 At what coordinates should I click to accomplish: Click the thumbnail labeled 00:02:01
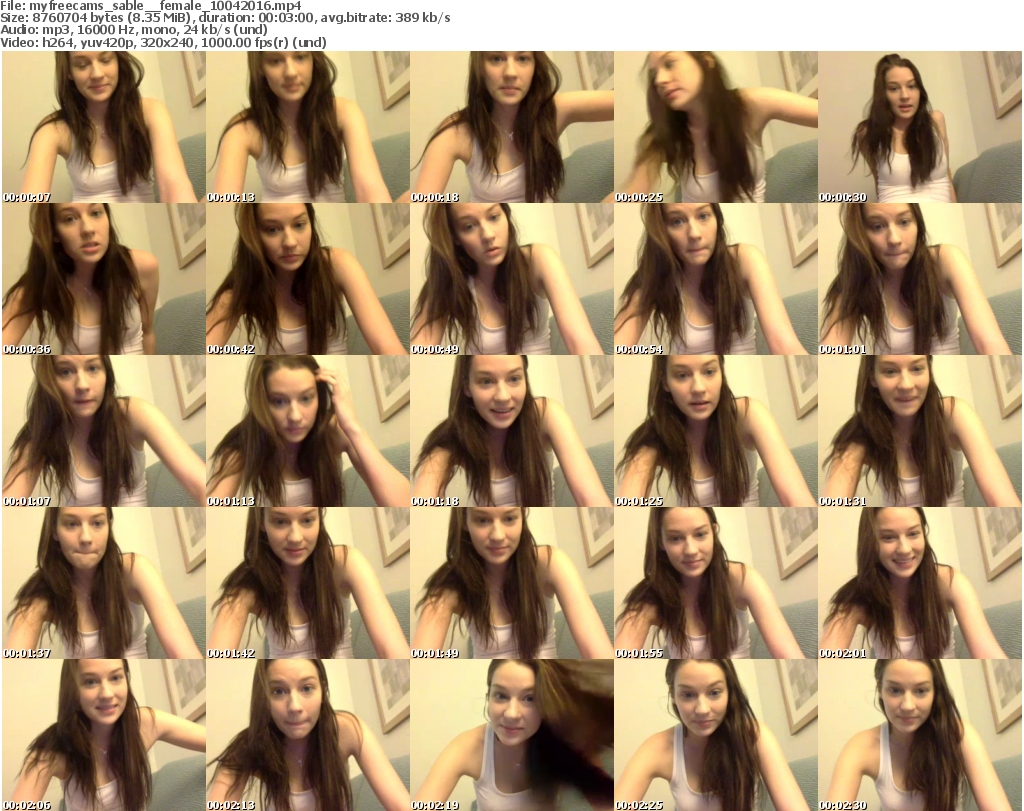[920, 583]
